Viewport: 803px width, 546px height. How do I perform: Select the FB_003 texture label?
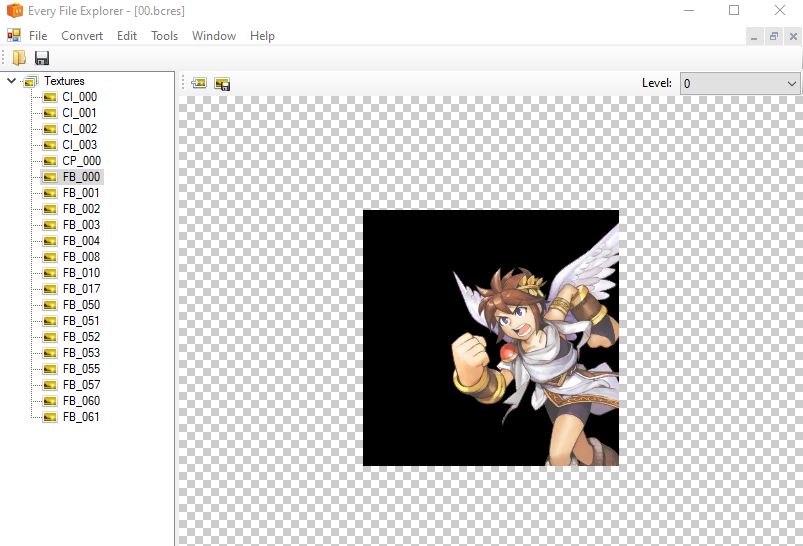point(81,225)
